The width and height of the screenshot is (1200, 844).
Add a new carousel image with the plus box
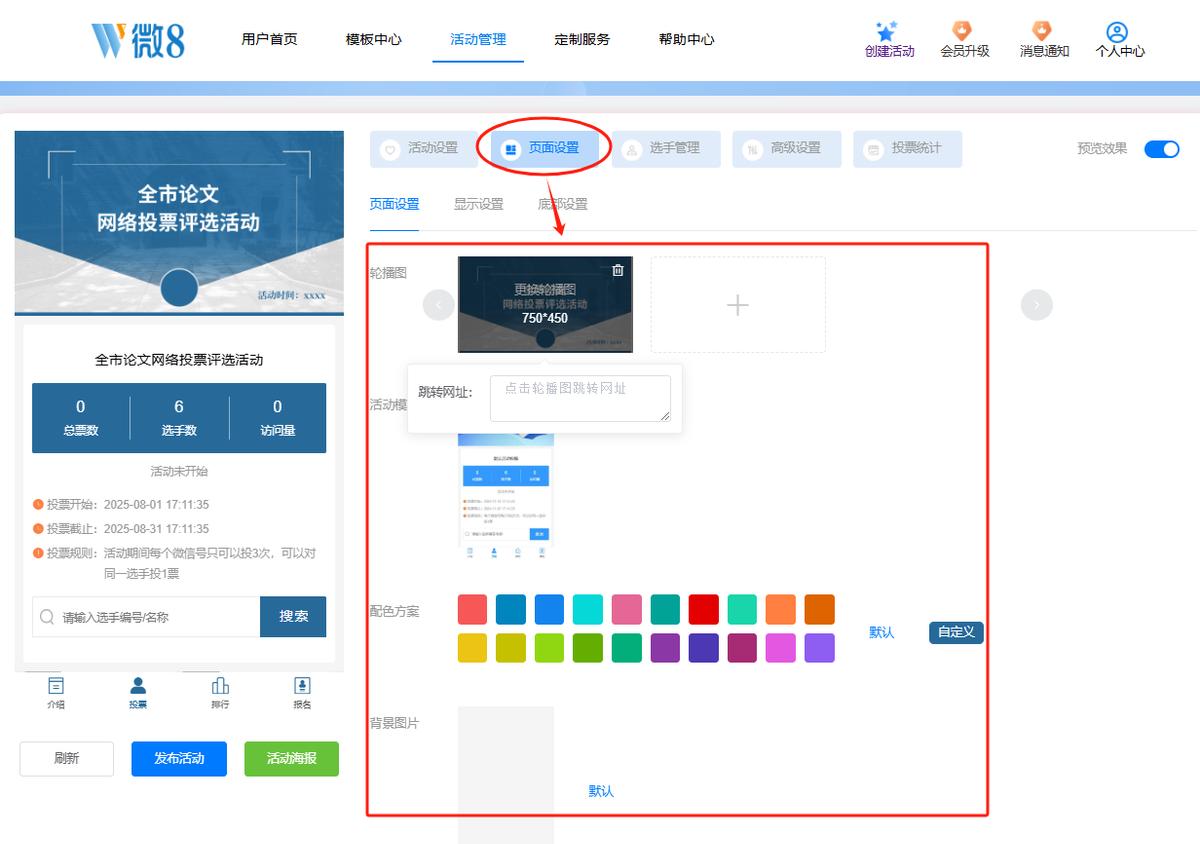(x=738, y=305)
